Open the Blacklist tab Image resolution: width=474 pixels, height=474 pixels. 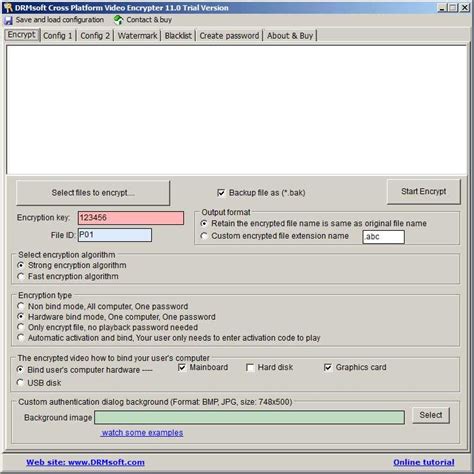[178, 36]
